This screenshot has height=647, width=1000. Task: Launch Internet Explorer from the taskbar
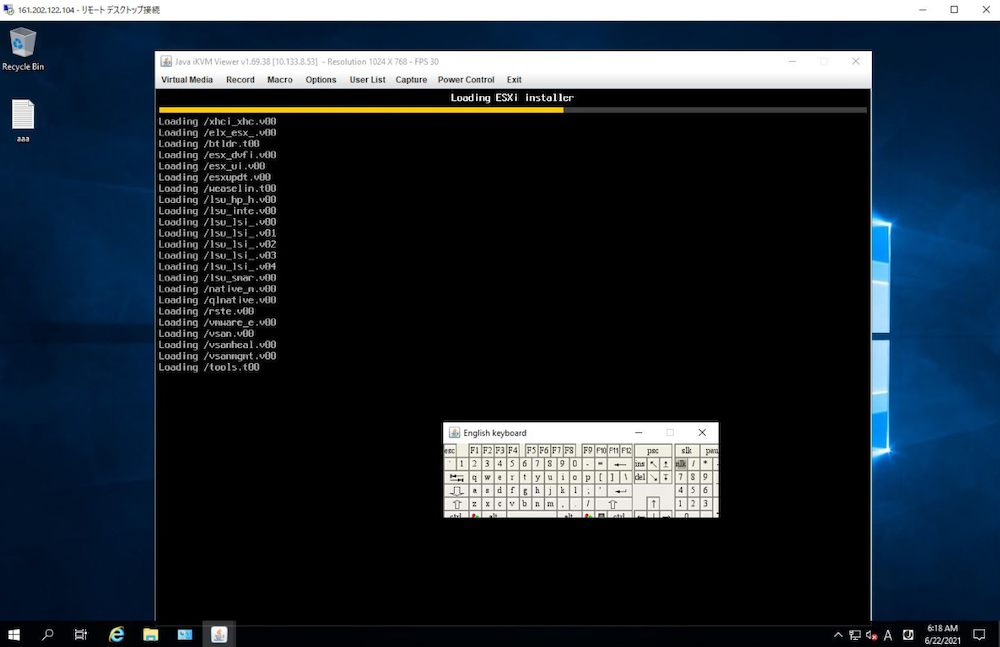click(116, 634)
